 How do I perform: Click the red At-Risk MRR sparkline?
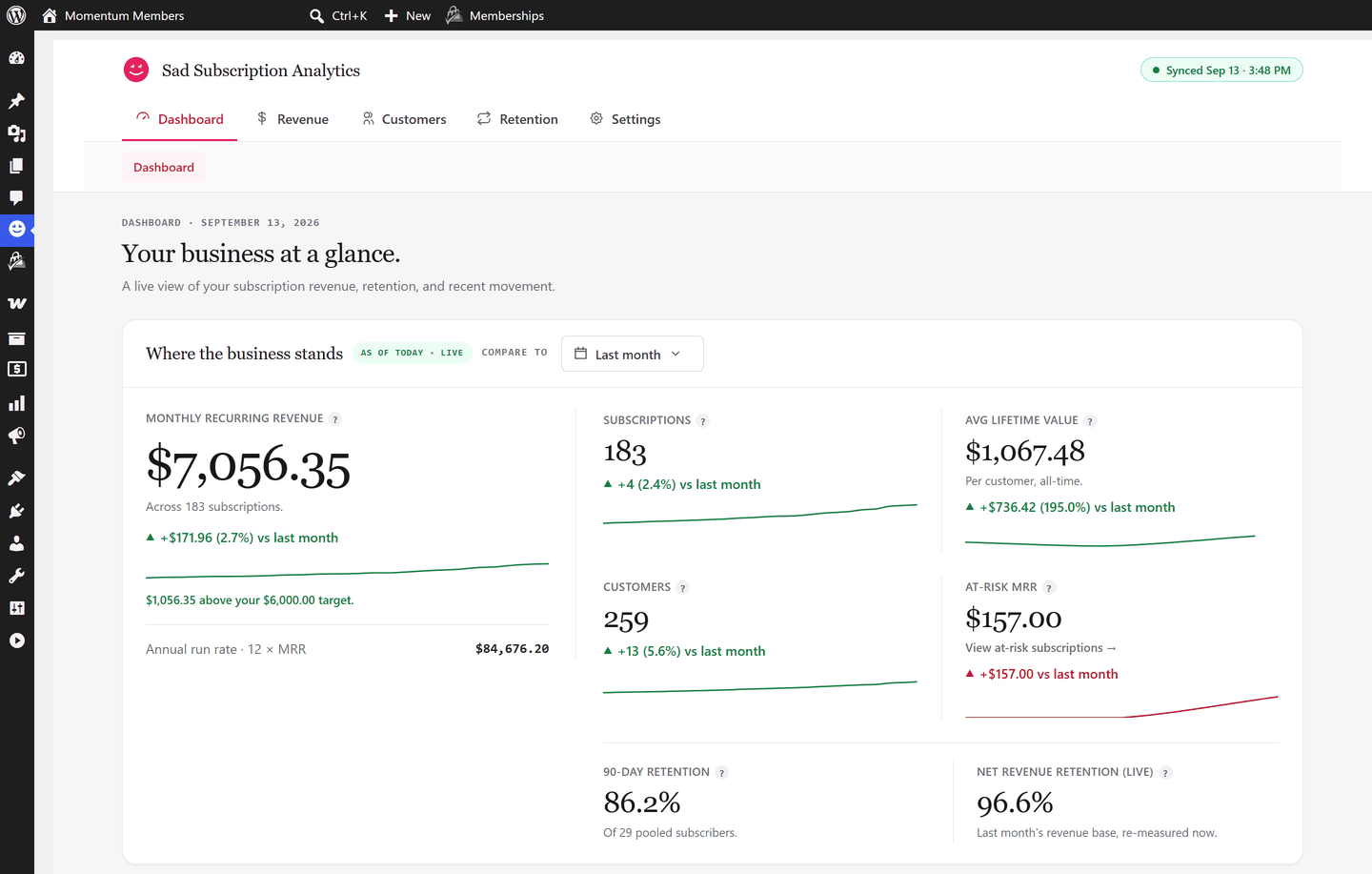point(1121,707)
